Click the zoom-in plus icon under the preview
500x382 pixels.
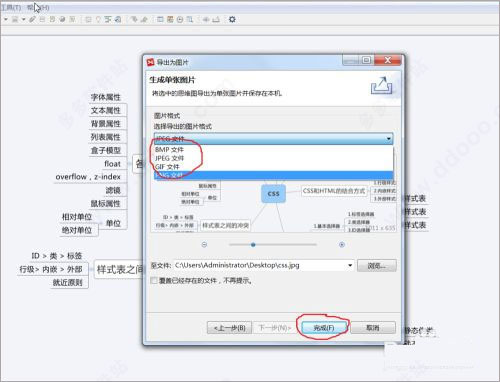click(x=342, y=245)
